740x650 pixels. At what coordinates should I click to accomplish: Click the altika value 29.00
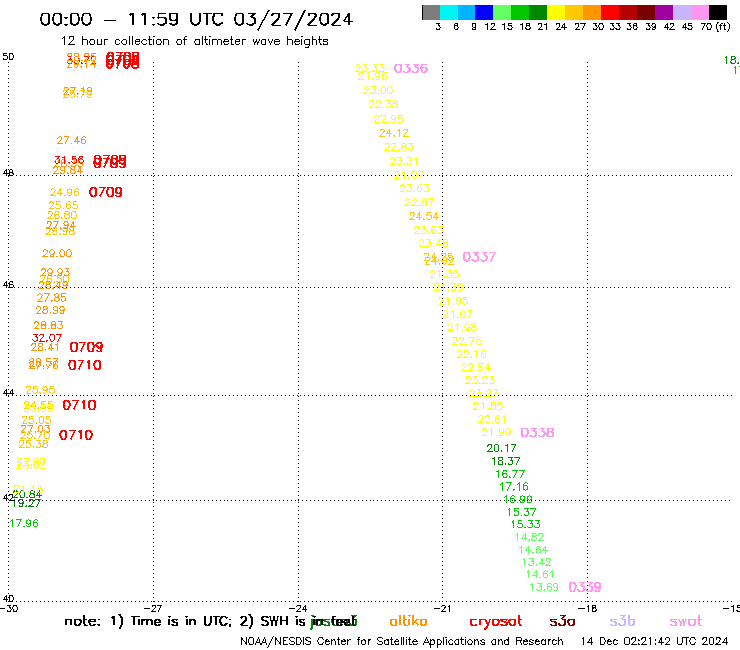[x=57, y=253]
